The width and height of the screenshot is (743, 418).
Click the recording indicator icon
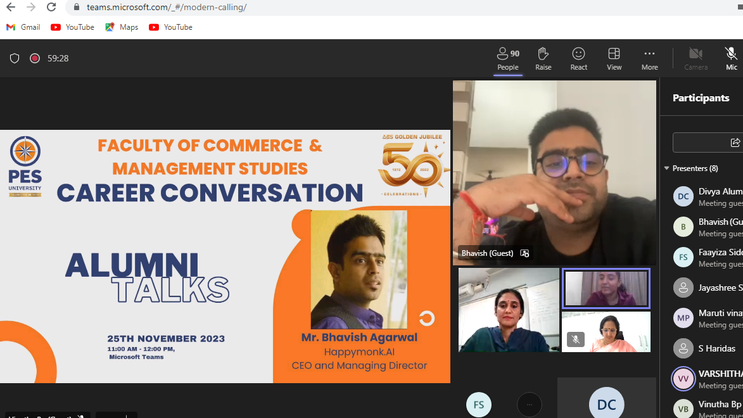34,58
